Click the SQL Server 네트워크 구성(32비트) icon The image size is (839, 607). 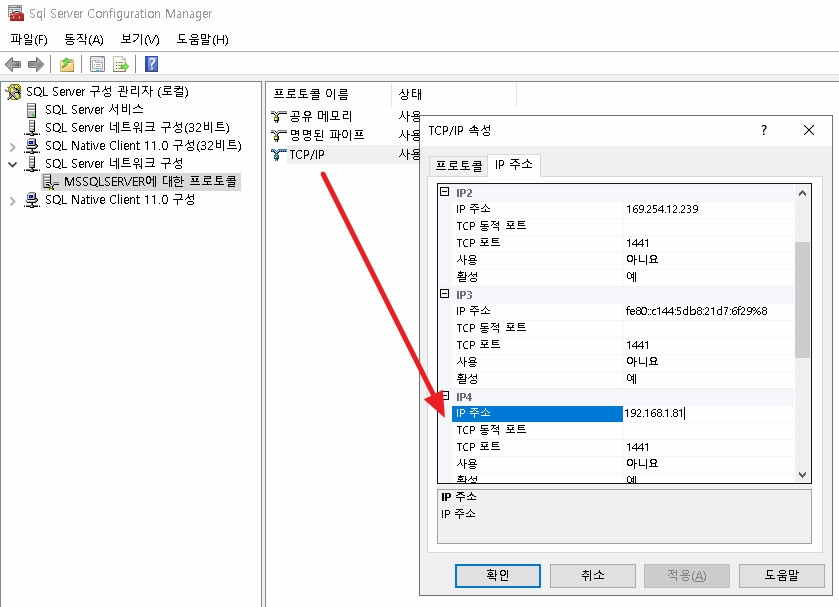point(32,127)
